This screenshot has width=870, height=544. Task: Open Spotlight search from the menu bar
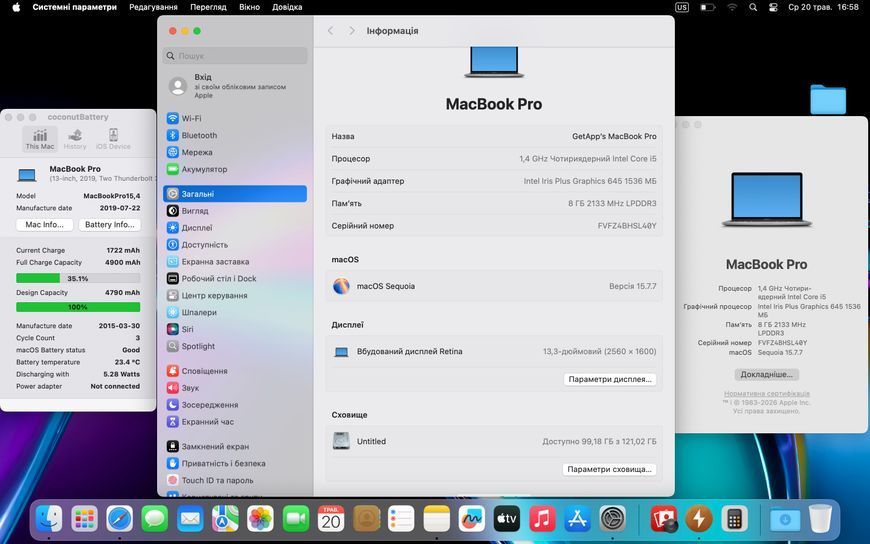753,7
